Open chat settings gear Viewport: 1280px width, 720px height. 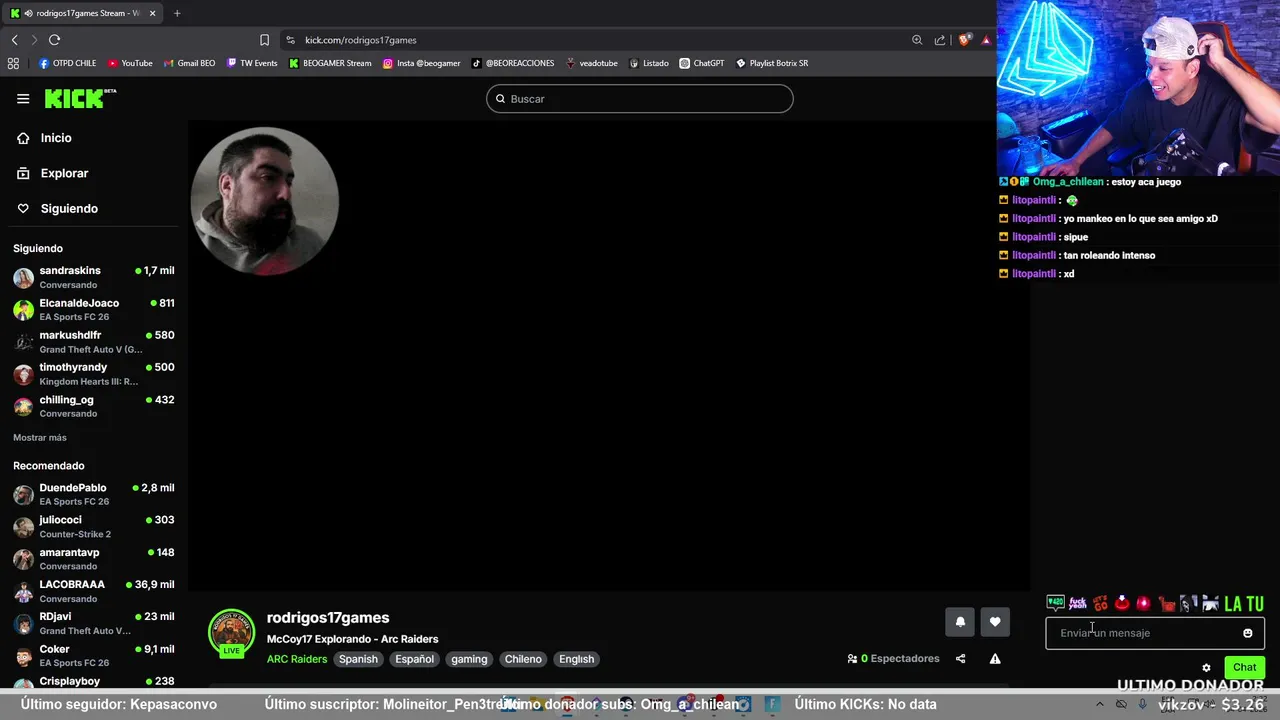click(1206, 668)
